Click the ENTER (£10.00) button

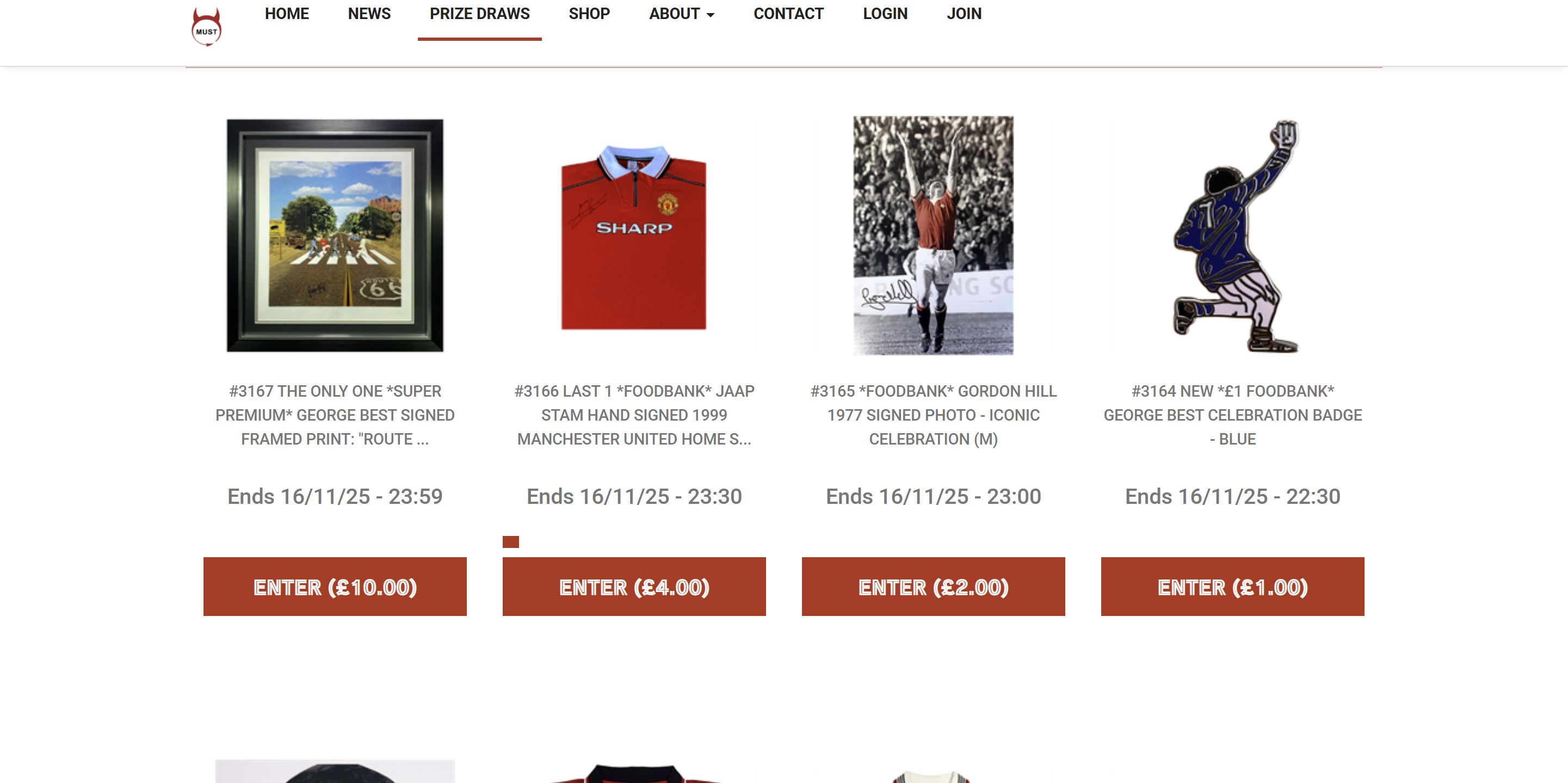point(335,587)
